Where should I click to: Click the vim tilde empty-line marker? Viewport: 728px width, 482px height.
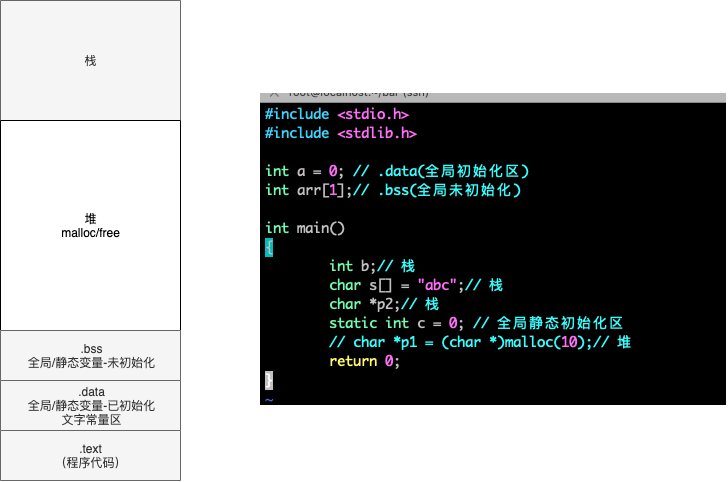pos(269,399)
